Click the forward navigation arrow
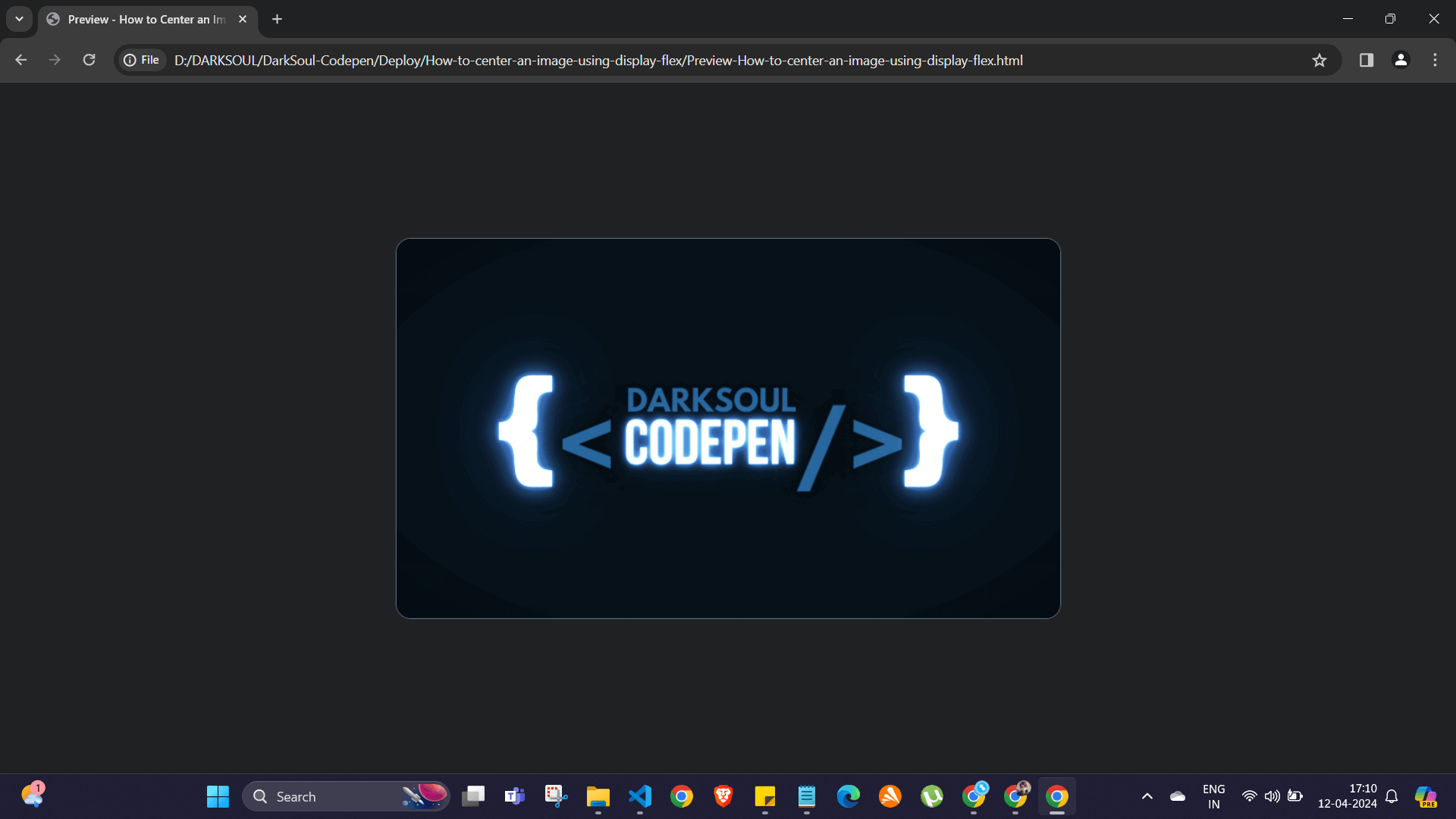 pyautogui.click(x=55, y=60)
